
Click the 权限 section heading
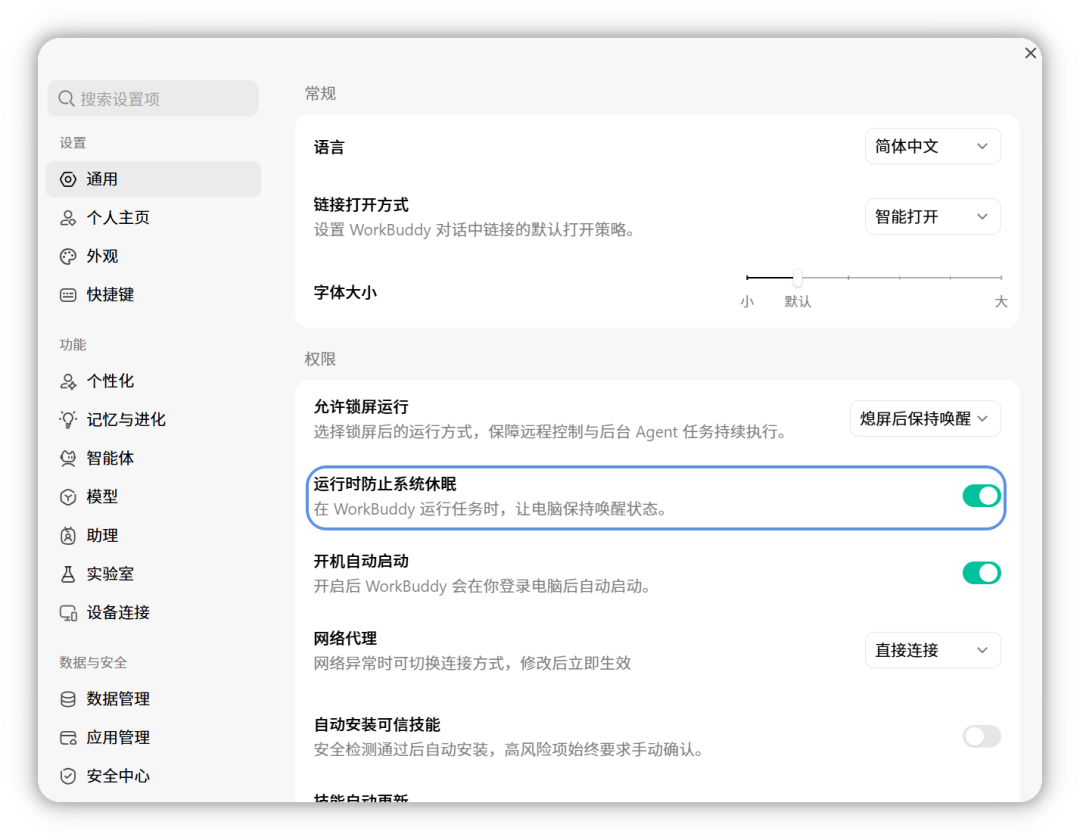(x=320, y=359)
